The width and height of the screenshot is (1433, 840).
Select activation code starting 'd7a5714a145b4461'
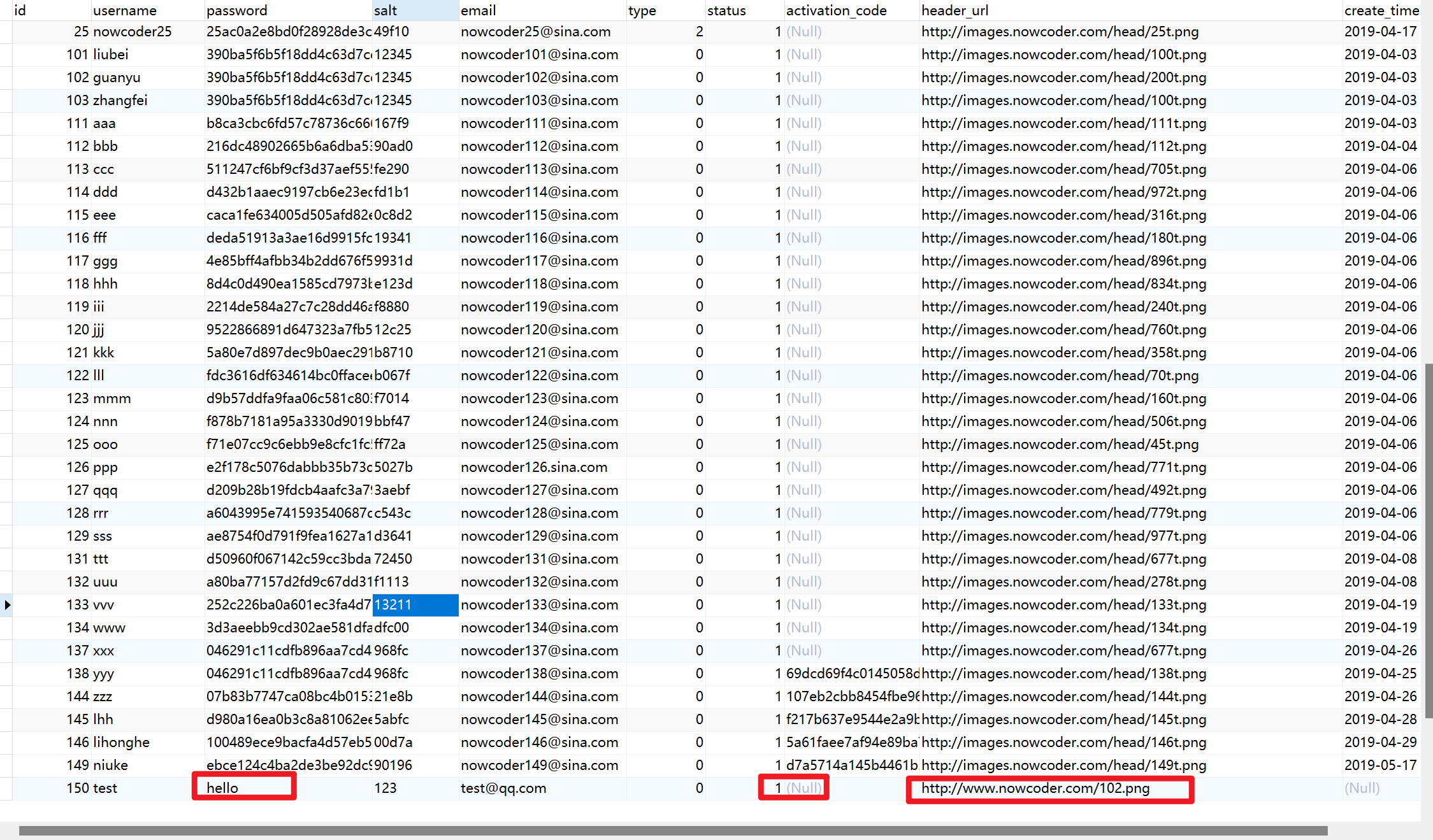click(853, 765)
